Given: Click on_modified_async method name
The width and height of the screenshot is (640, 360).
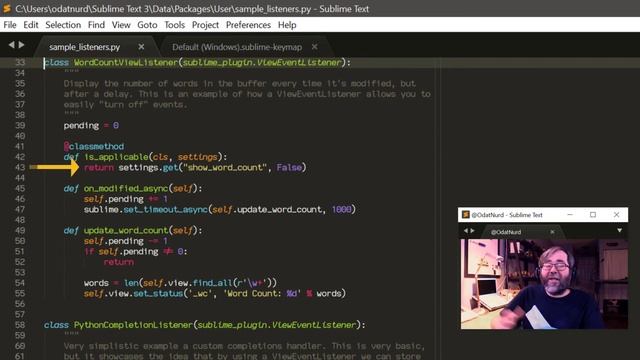Looking at the screenshot, I should [x=126, y=188].
